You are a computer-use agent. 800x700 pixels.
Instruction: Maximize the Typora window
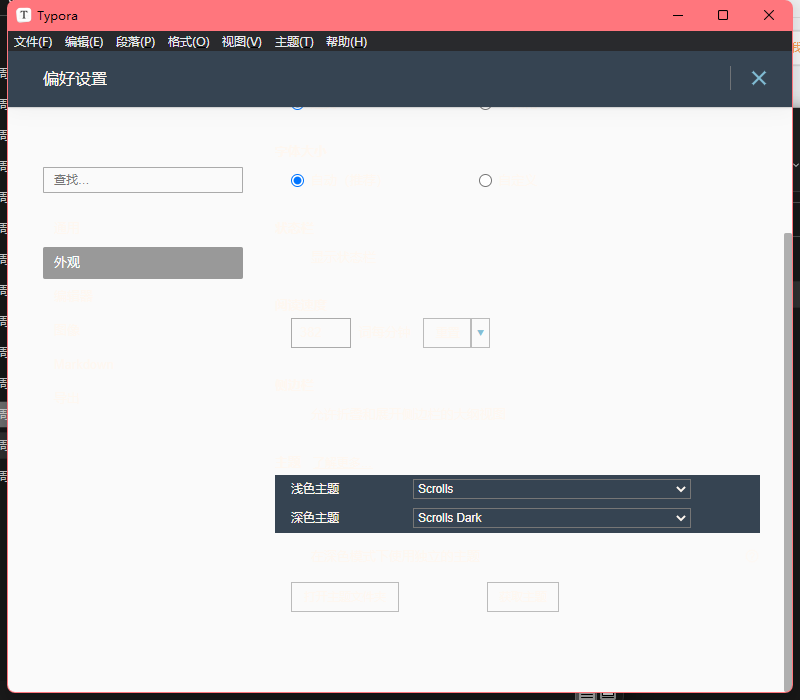[x=723, y=15]
